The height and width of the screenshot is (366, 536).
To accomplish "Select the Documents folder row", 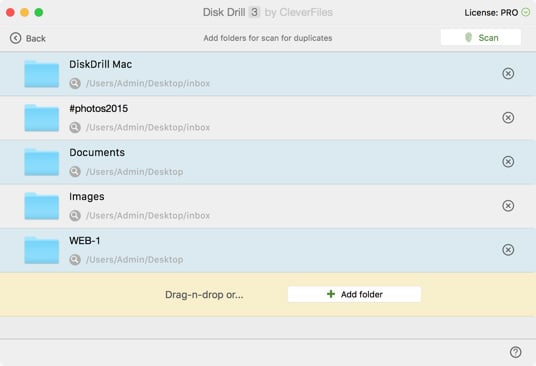I will (x=268, y=162).
